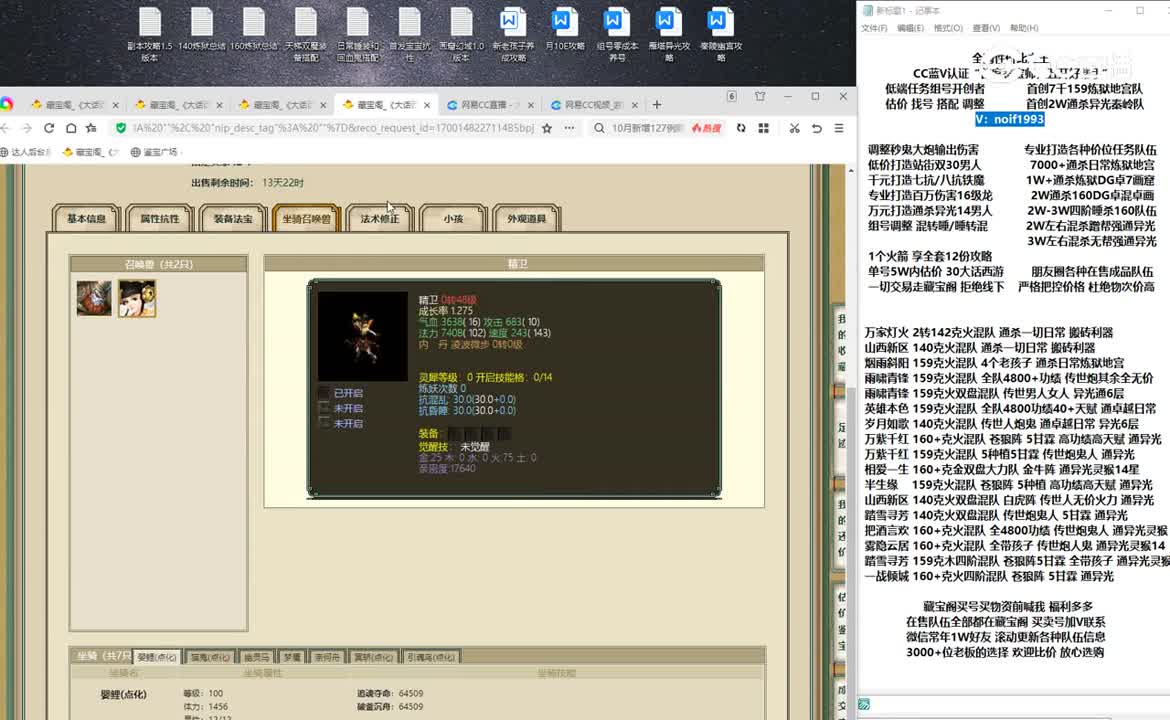
Task: Open desktop document 新老孩子养成攻略
Action: [x=513, y=34]
